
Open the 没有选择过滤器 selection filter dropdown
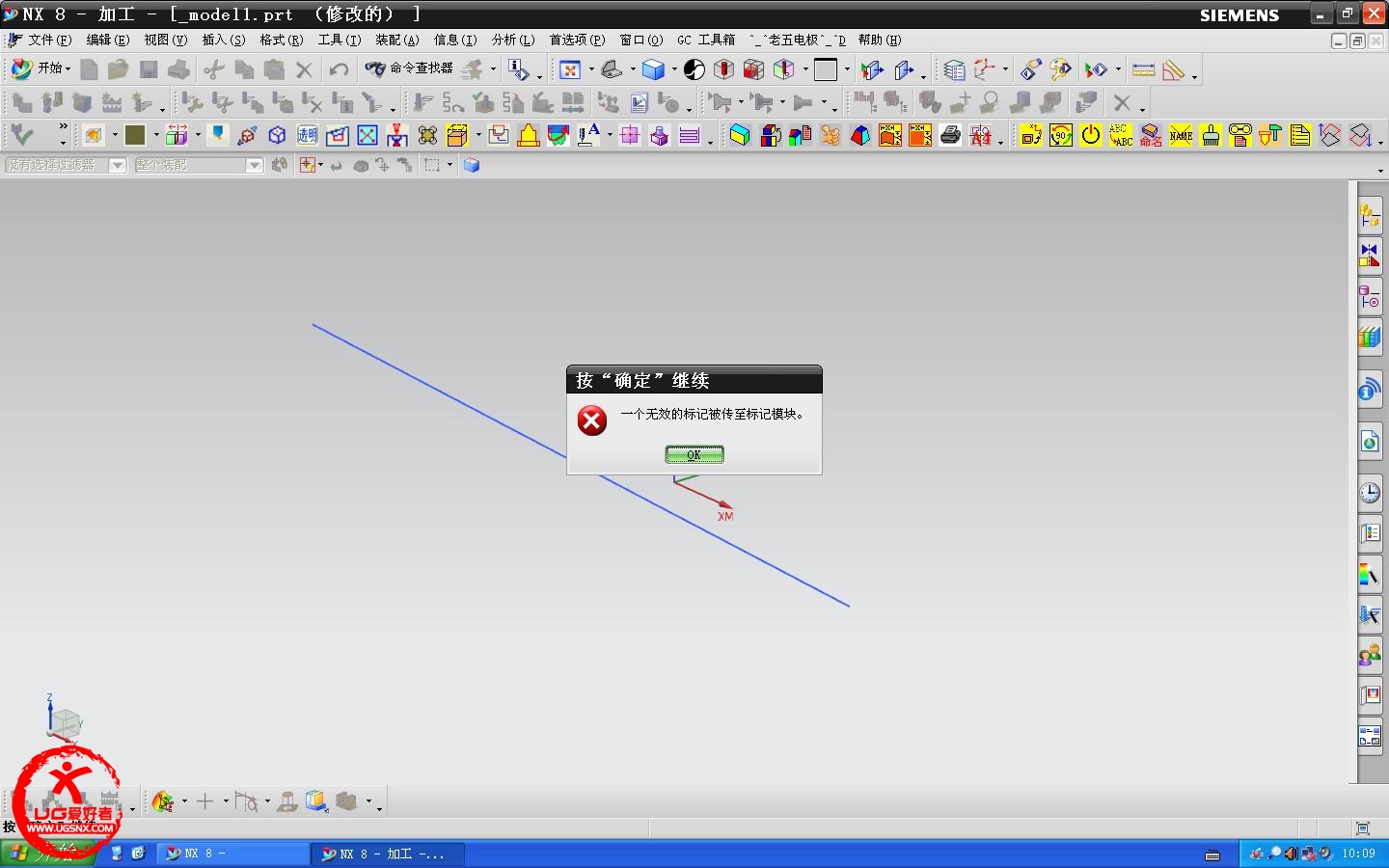tap(67, 165)
